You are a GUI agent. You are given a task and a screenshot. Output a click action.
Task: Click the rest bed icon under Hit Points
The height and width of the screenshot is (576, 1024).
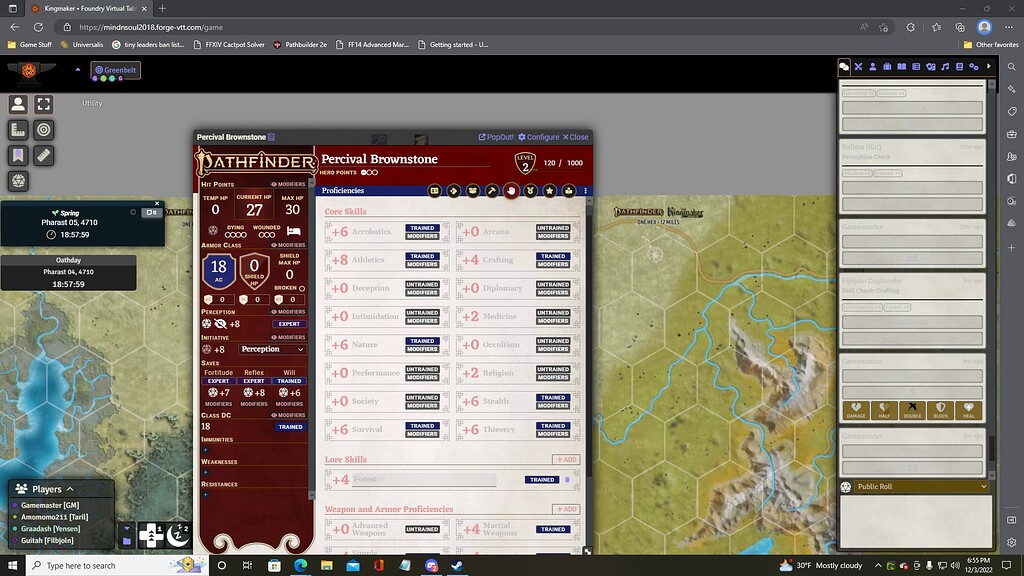(294, 231)
